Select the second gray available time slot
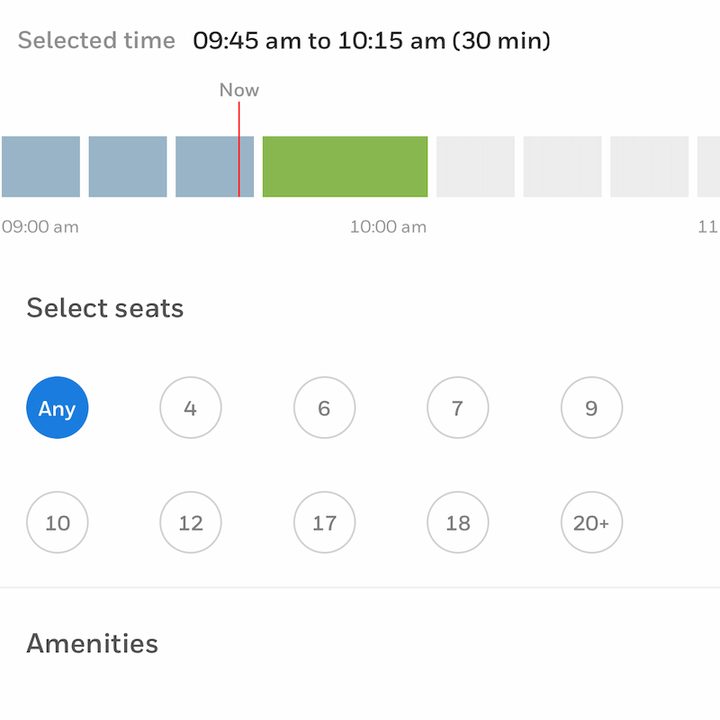The image size is (720, 720). tap(562, 167)
